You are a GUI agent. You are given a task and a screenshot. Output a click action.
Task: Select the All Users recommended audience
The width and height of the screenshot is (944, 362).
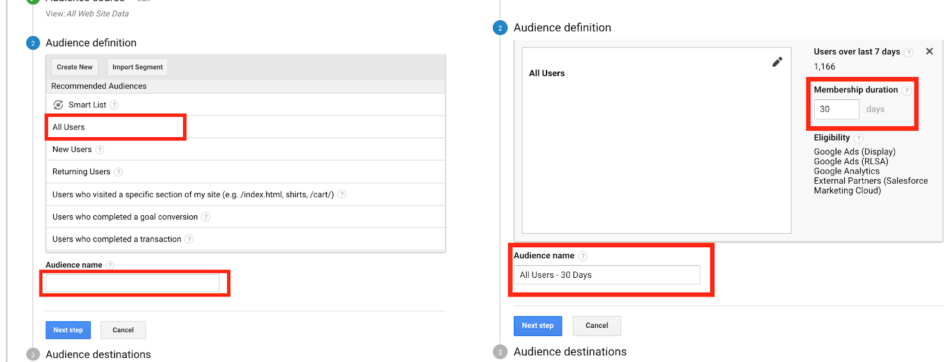[x=246, y=127]
